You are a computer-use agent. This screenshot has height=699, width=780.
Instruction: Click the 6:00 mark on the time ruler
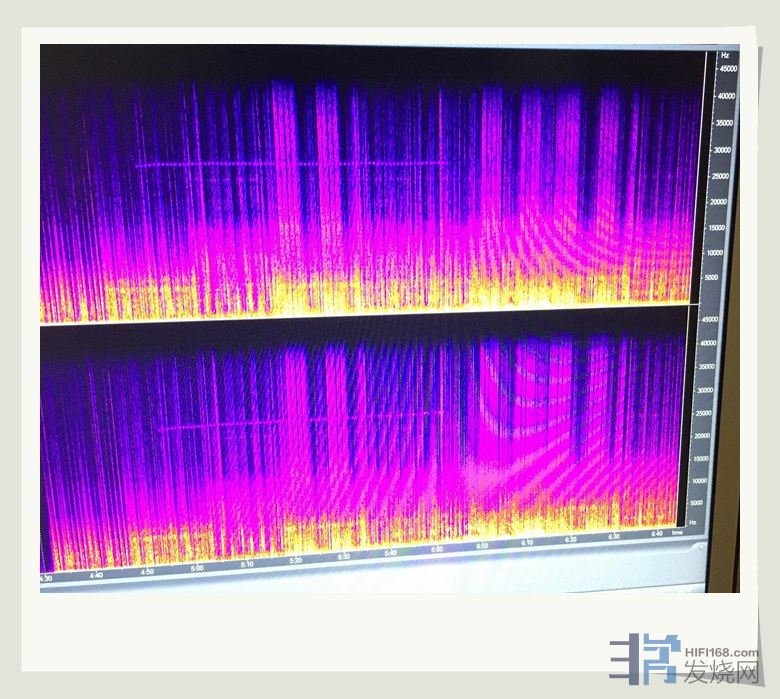(x=482, y=547)
